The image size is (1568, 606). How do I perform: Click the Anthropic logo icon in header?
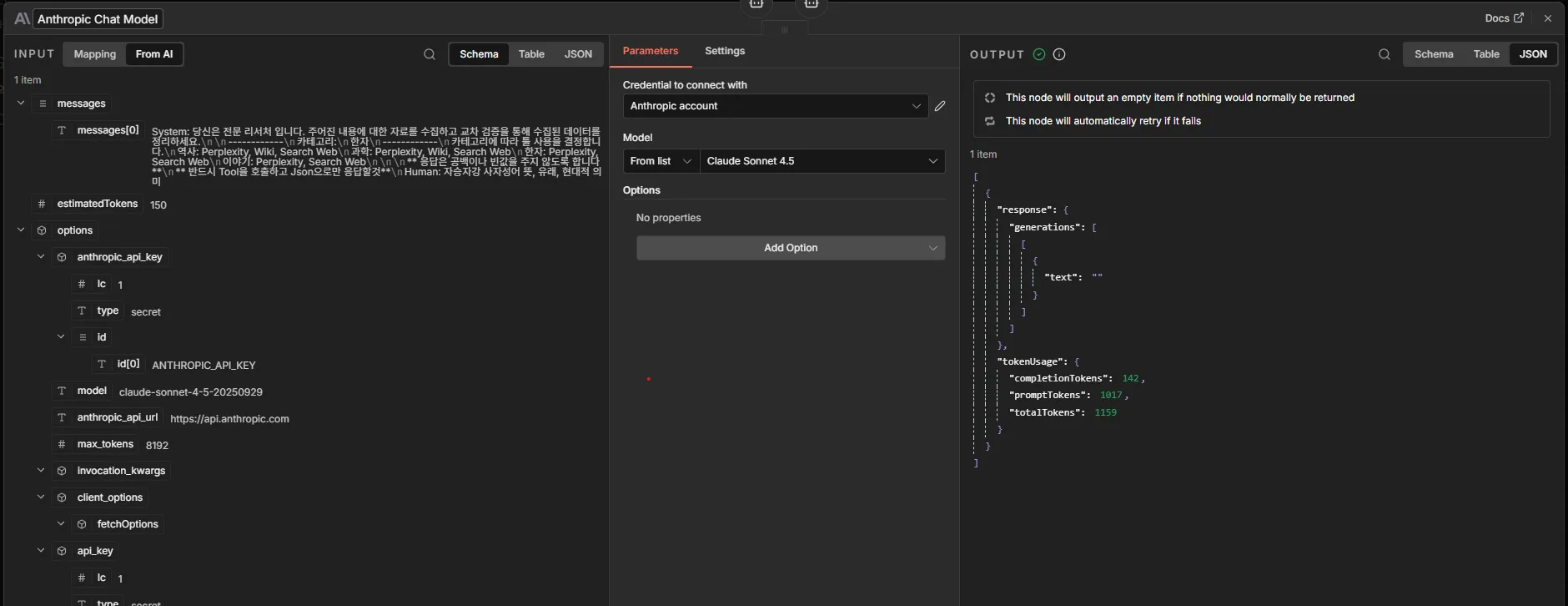(x=22, y=18)
